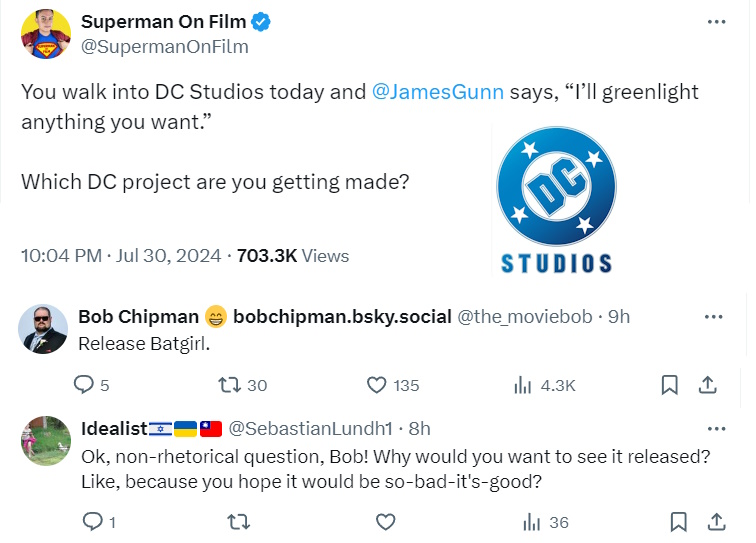This screenshot has height=543, width=756.
Task: Bookmark Bob Chipman's reply
Action: 670,385
